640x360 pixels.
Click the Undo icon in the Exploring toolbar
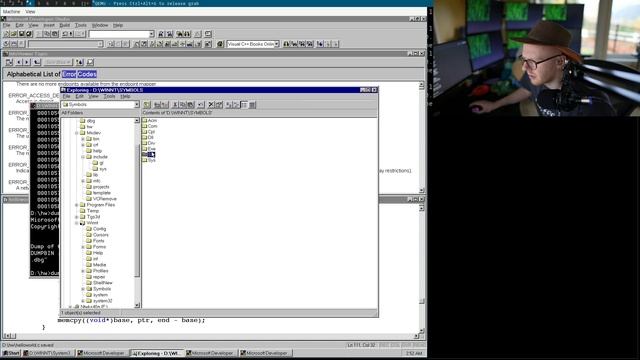[x=201, y=104]
